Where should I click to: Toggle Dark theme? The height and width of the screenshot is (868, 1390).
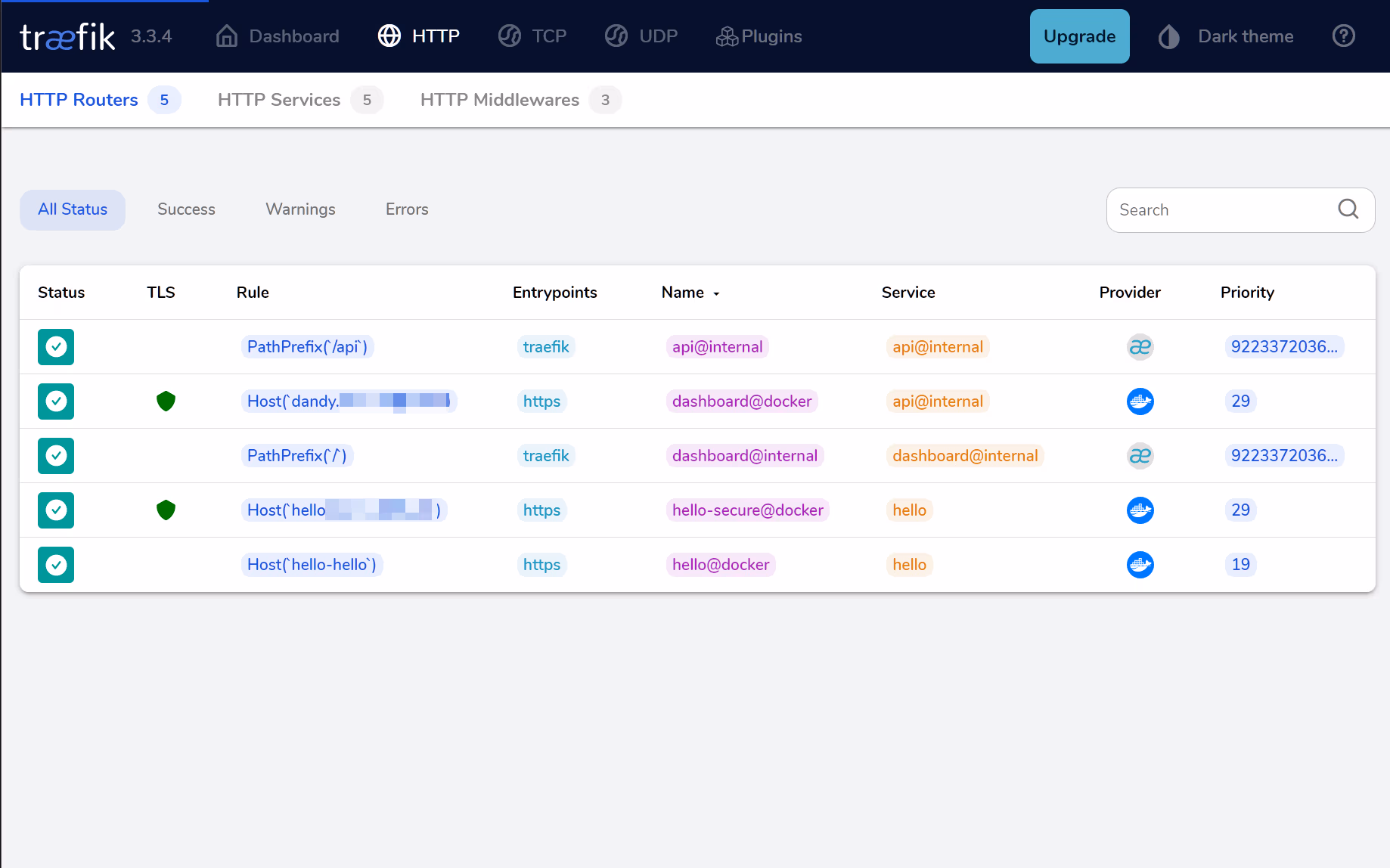1227,36
